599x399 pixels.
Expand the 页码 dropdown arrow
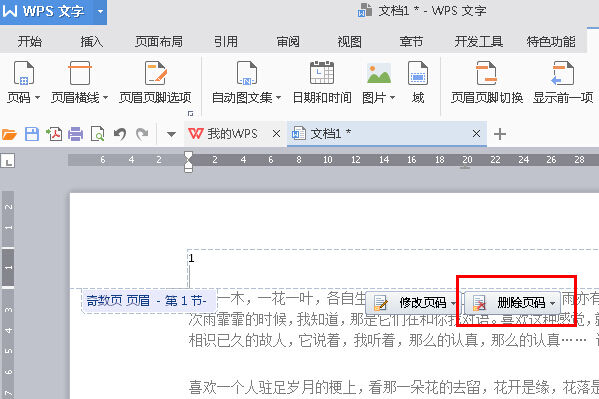click(x=37, y=98)
